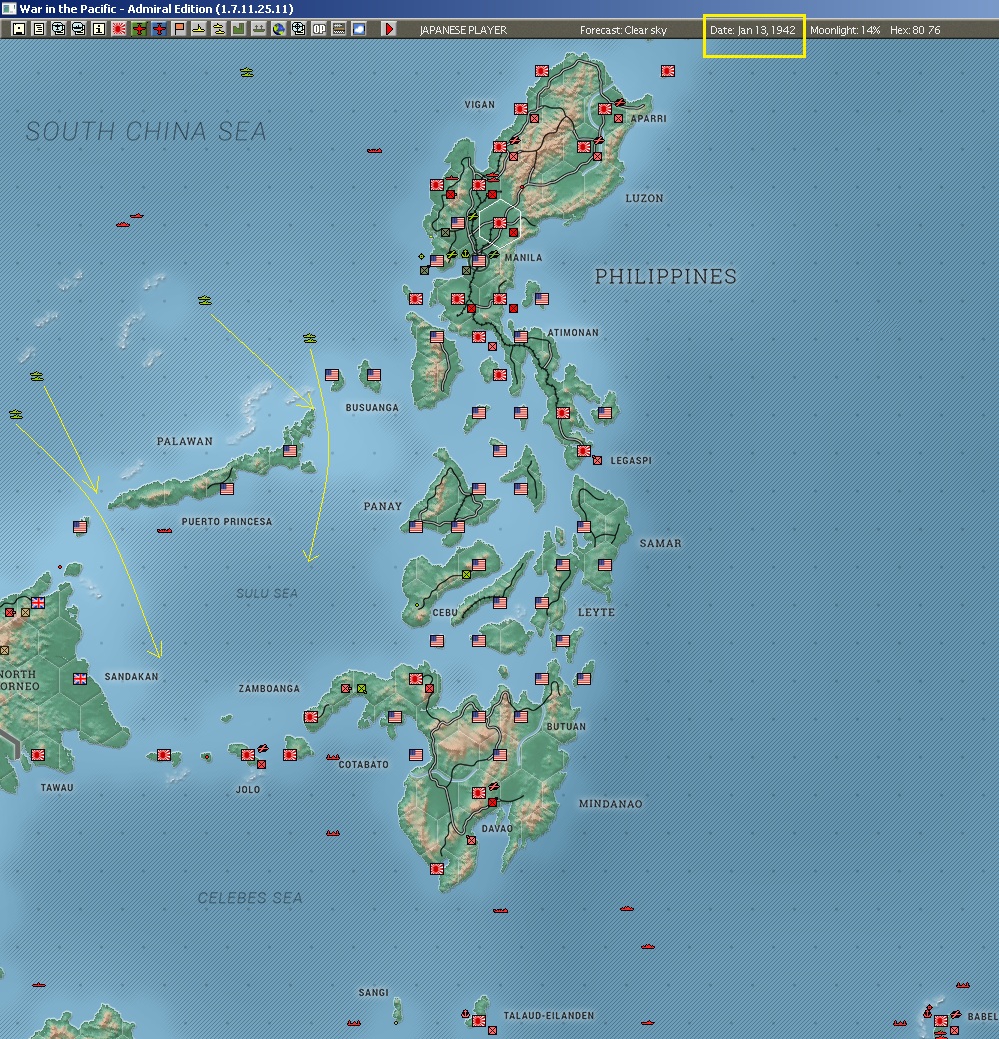
Task: Click the striped list toolbar icon
Action: [x=339, y=29]
